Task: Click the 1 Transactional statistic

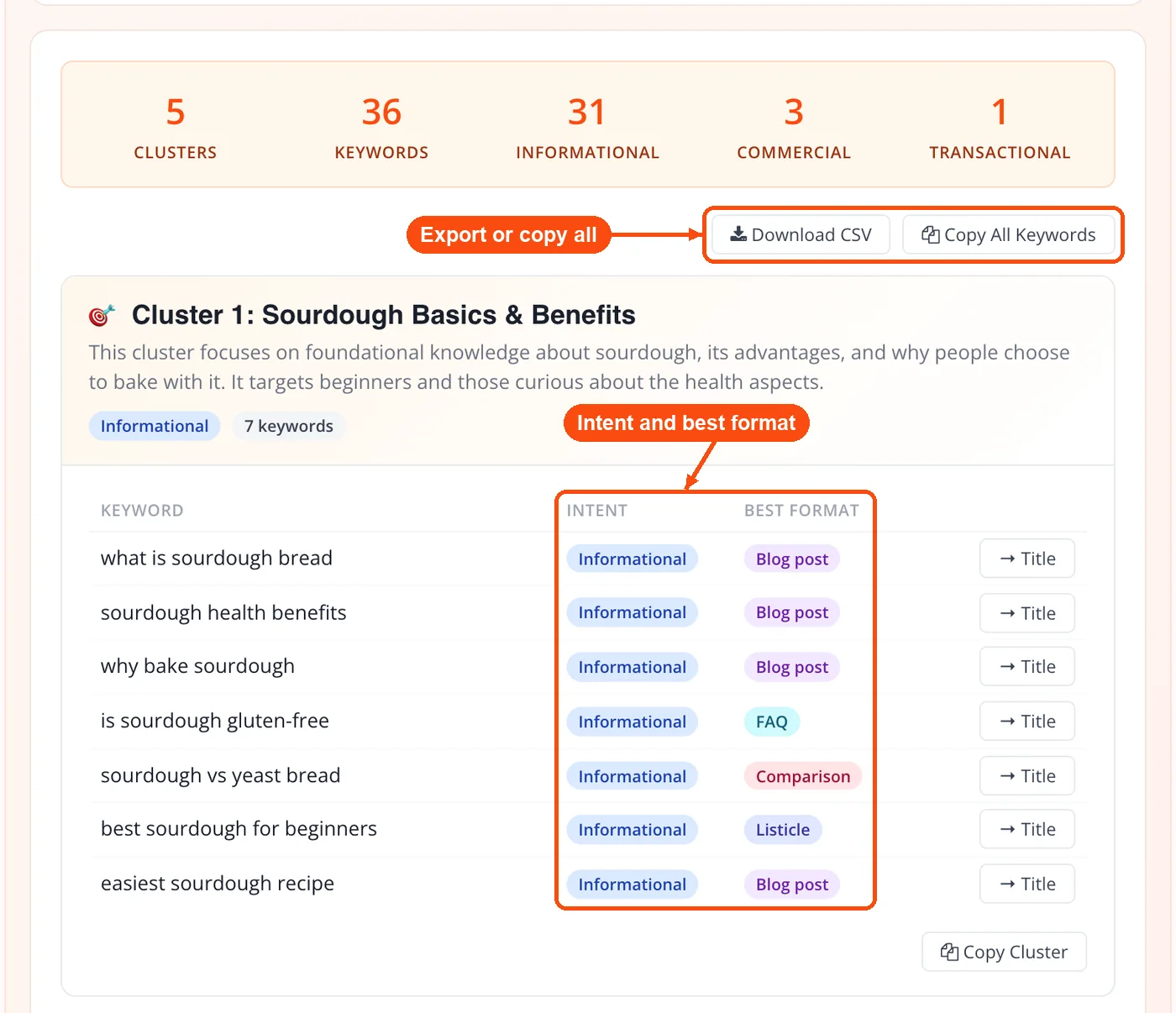Action: click(x=1000, y=127)
